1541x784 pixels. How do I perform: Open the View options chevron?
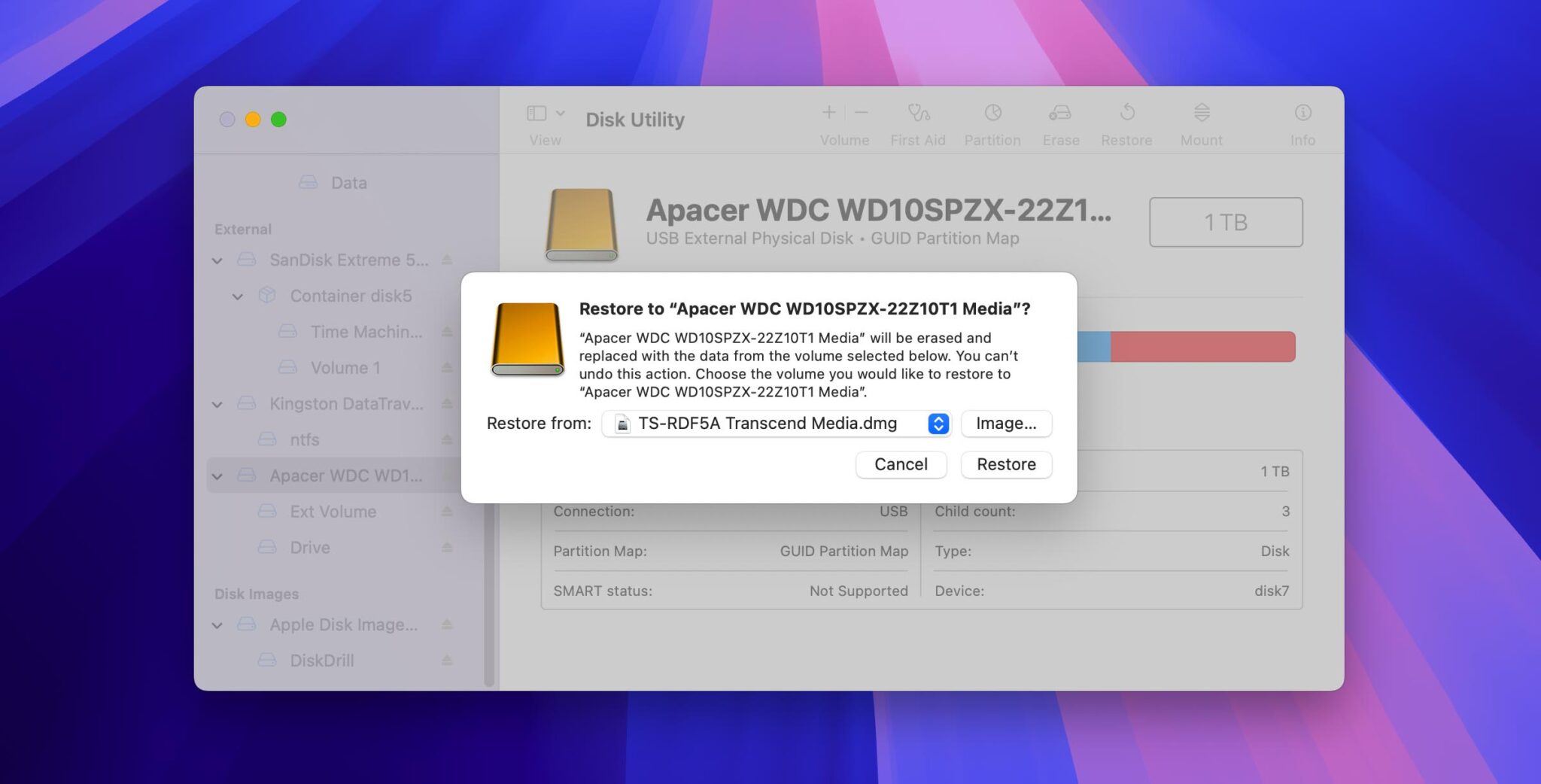point(561,114)
